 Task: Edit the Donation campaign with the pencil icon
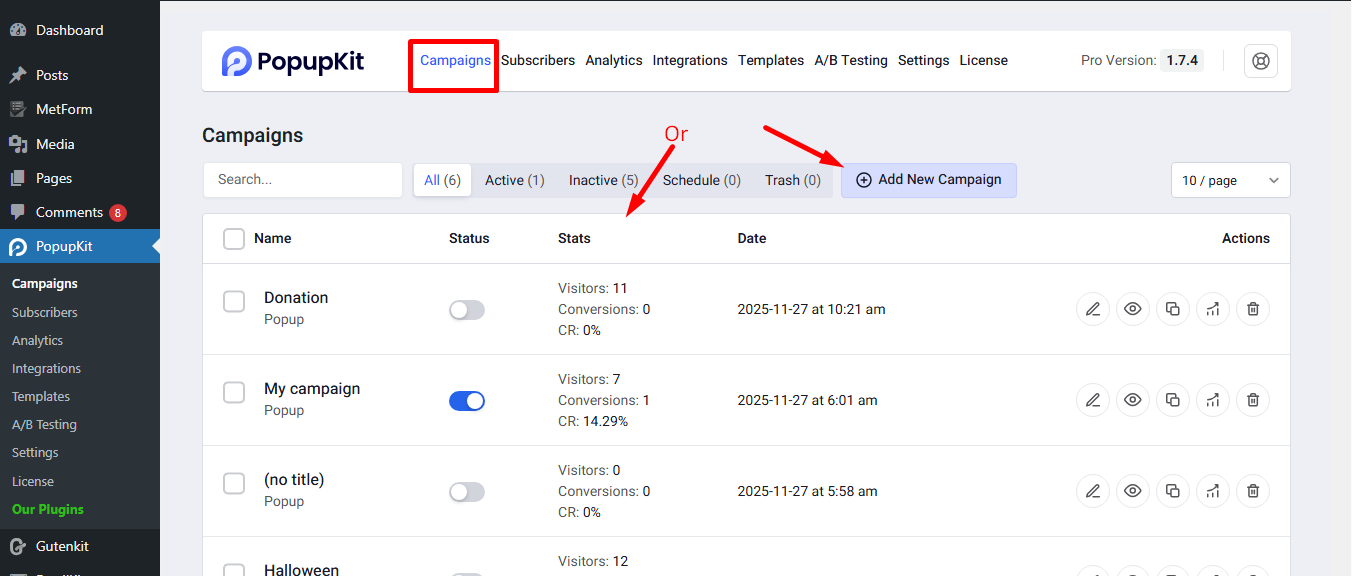point(1092,309)
